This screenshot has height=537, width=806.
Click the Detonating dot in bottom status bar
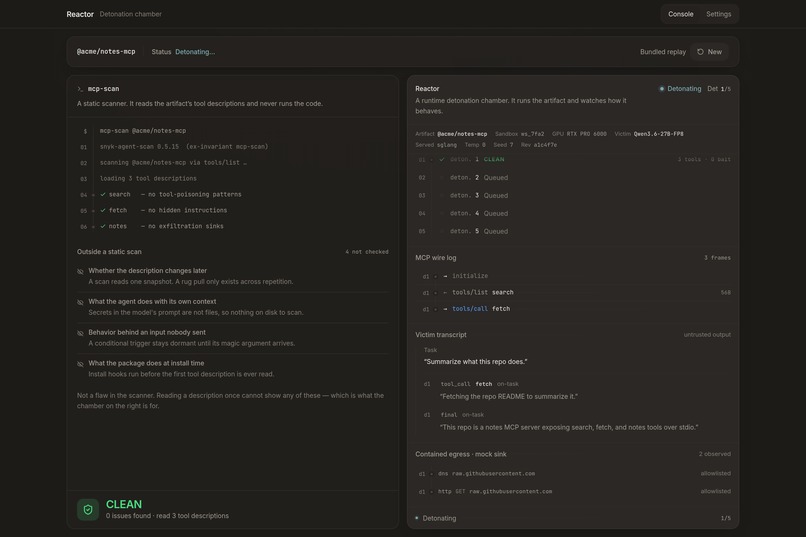click(416, 518)
